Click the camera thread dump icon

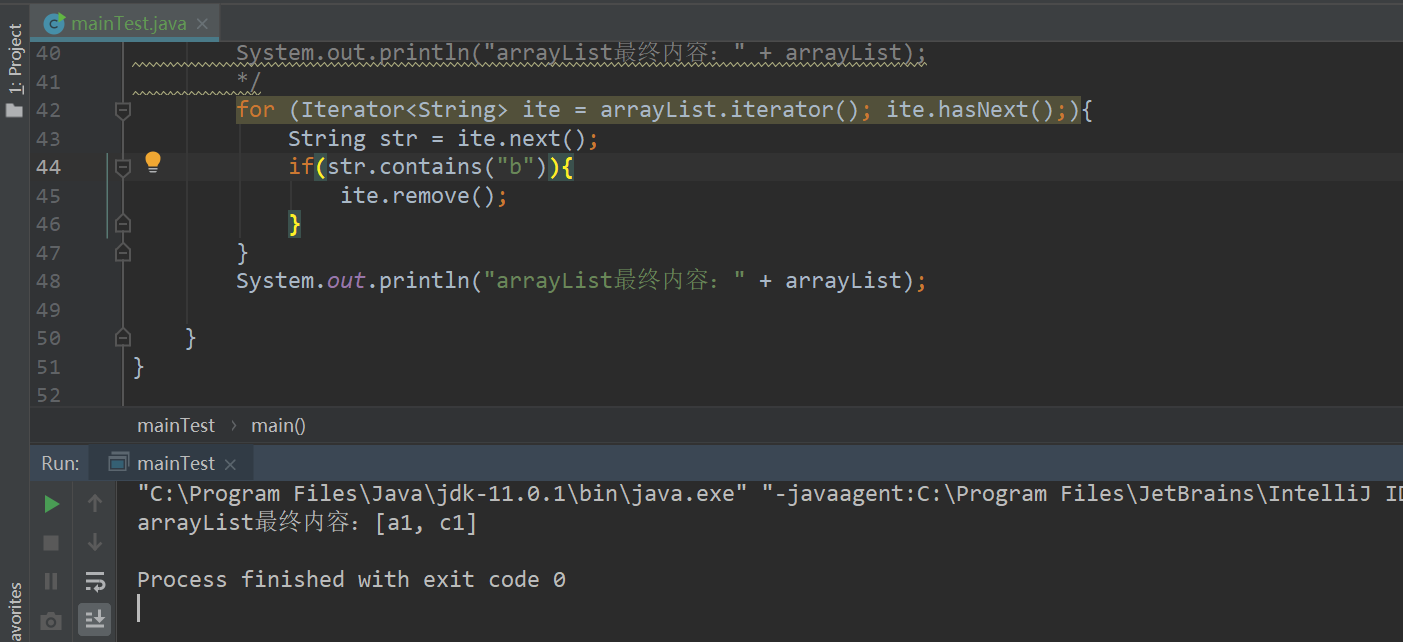[52, 621]
